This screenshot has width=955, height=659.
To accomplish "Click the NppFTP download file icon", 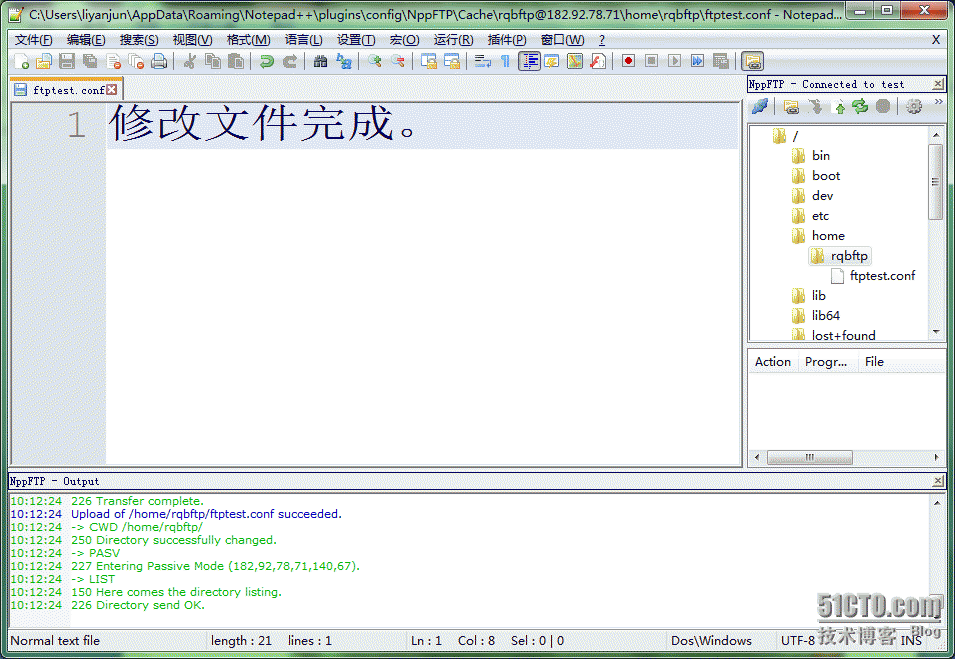I will (x=815, y=107).
